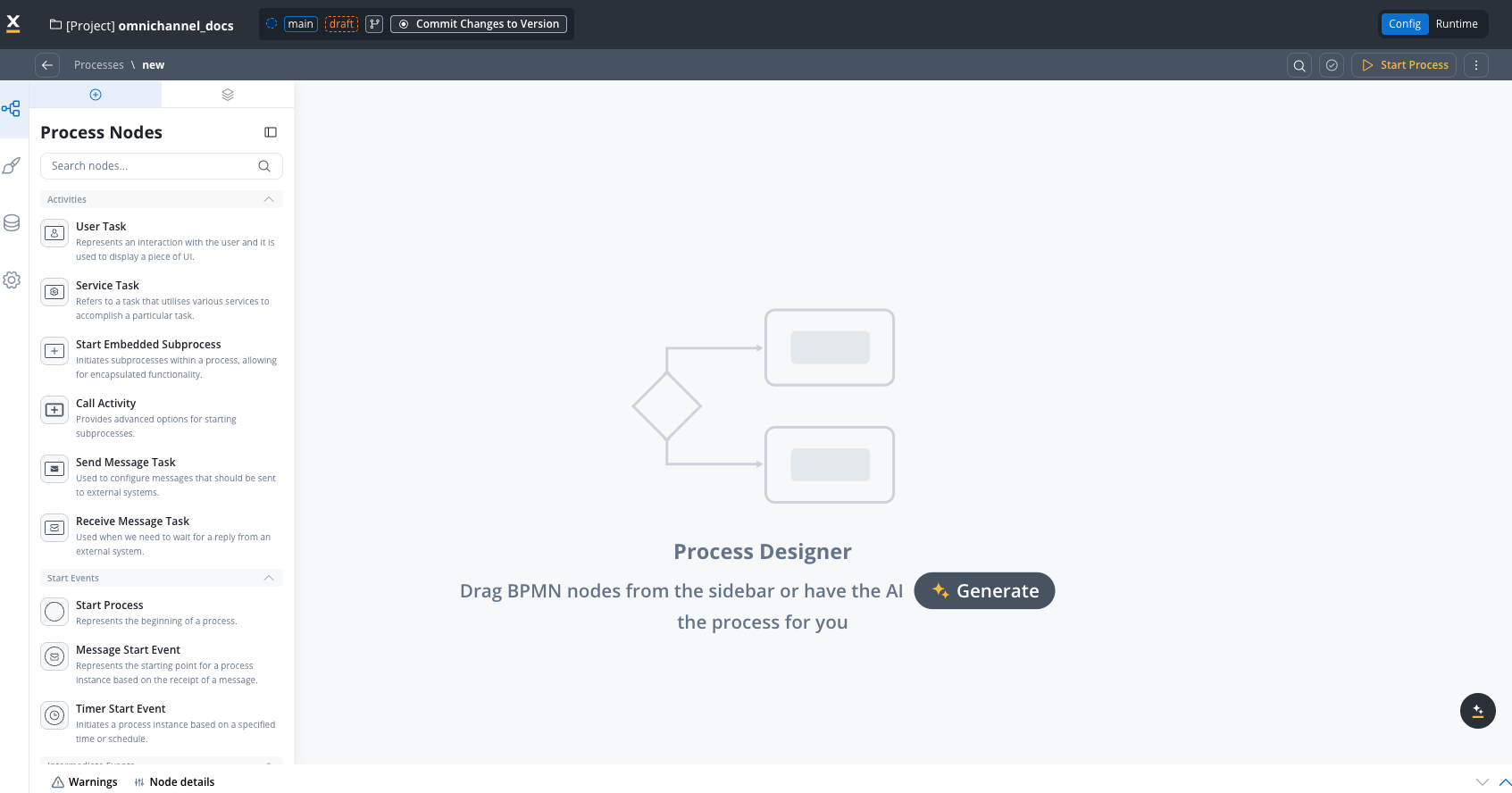Select the Service Task node icon
Image resolution: width=1512 pixels, height=793 pixels.
[x=54, y=292]
